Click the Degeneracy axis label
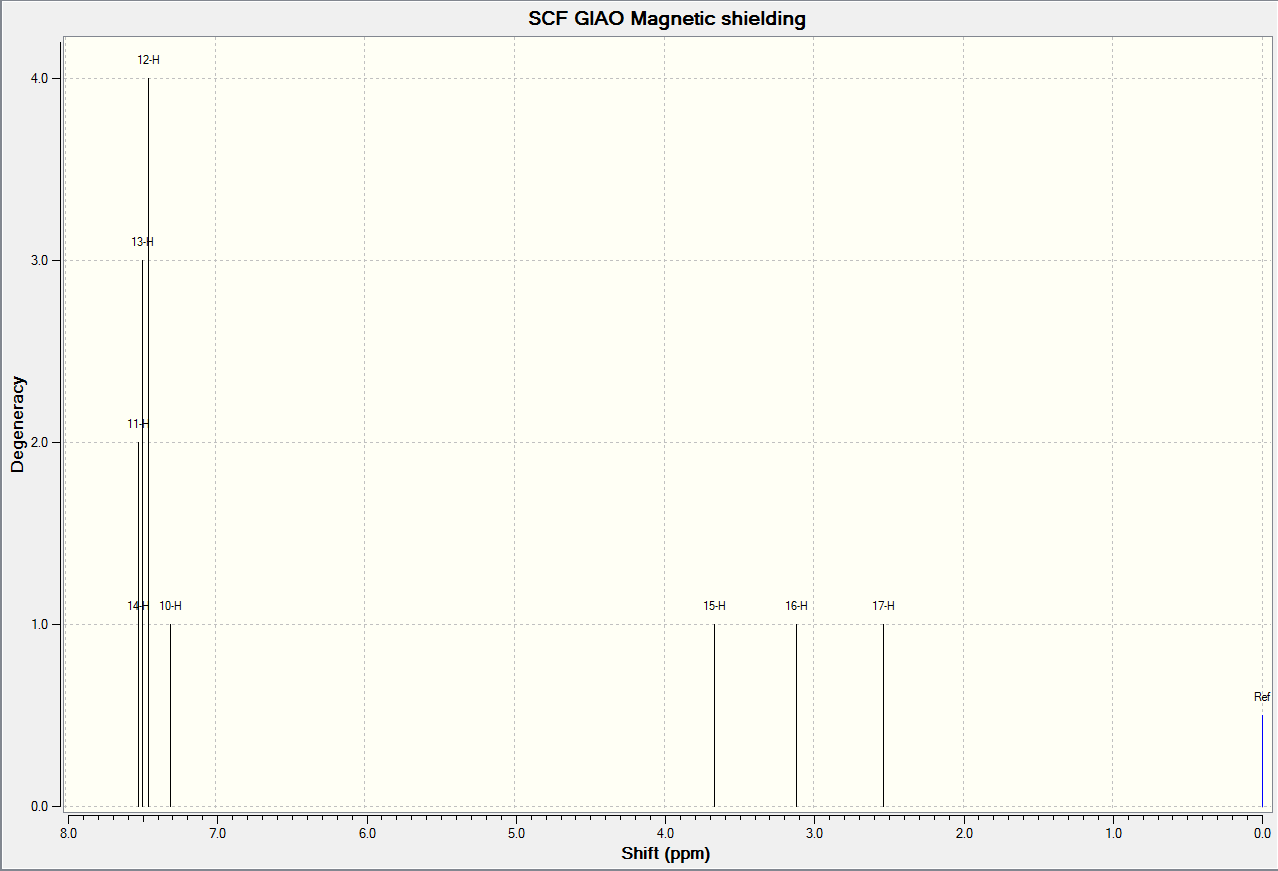 17,424
